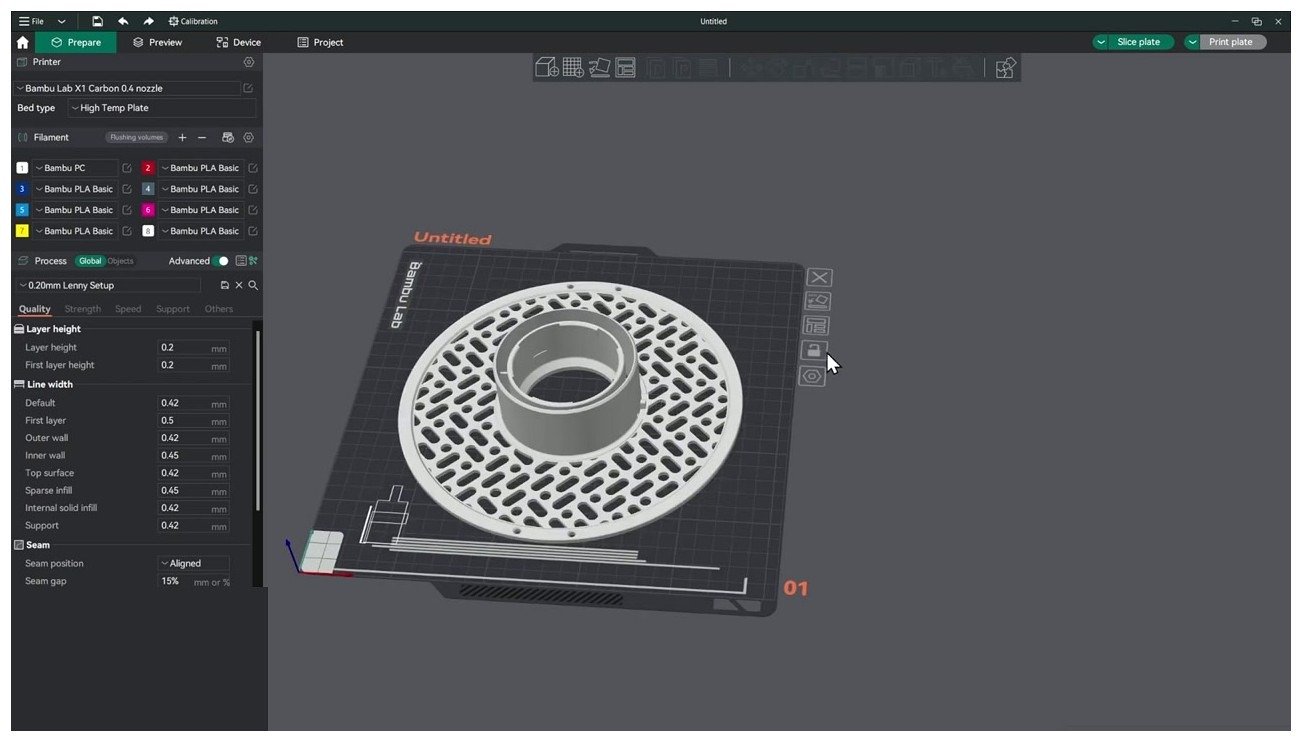Click the Assembly view puzzle icon
1302x742 pixels.
click(x=1006, y=67)
